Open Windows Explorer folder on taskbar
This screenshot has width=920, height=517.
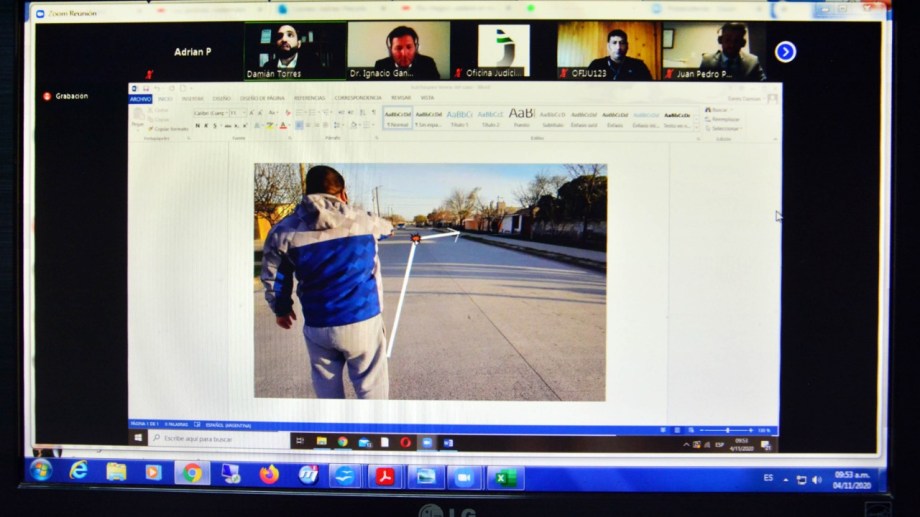click(117, 472)
